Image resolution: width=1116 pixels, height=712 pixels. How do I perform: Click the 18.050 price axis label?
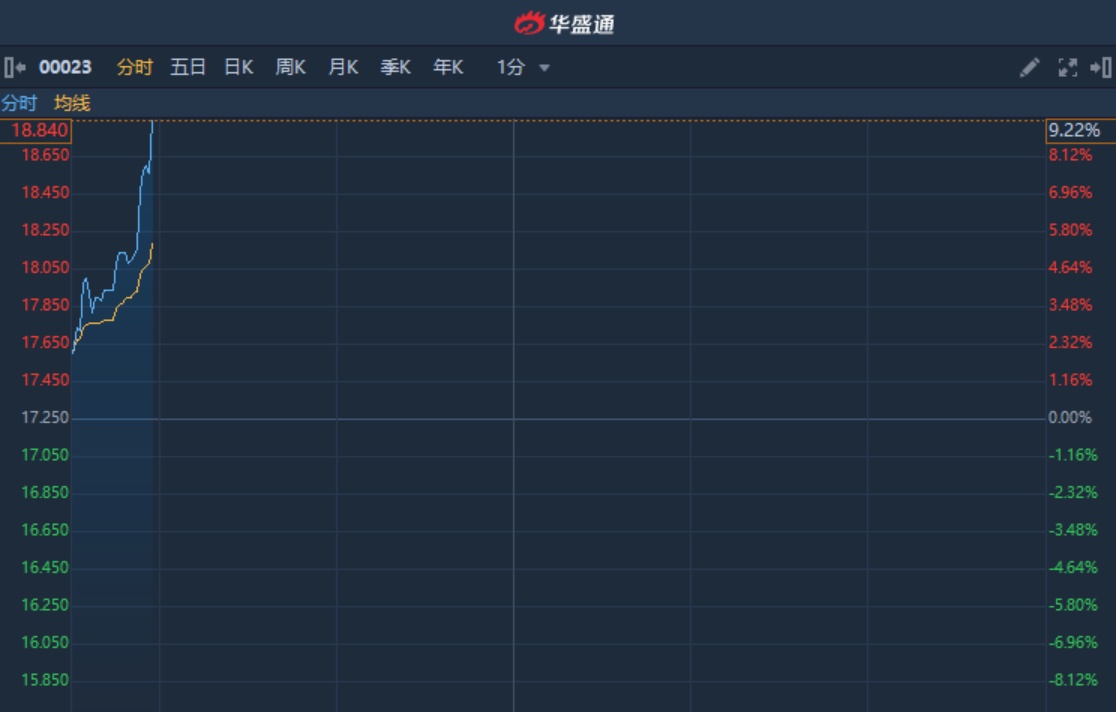tap(46, 268)
